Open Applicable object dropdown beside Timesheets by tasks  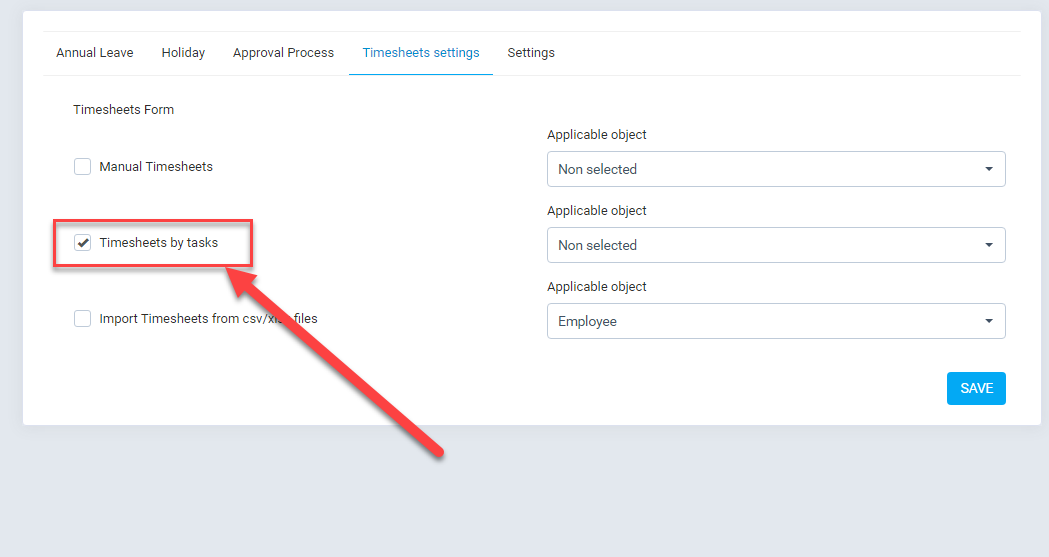point(776,245)
